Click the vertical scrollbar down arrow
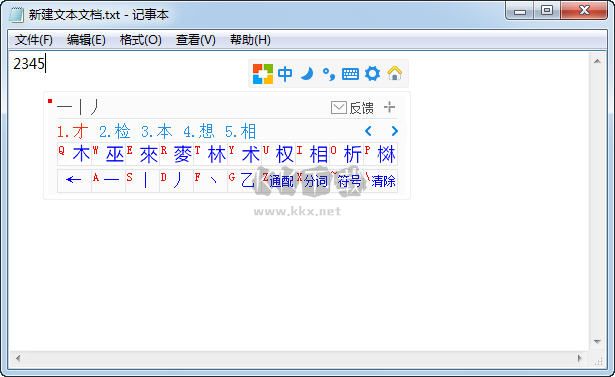The height and width of the screenshot is (377, 615). coord(597,341)
